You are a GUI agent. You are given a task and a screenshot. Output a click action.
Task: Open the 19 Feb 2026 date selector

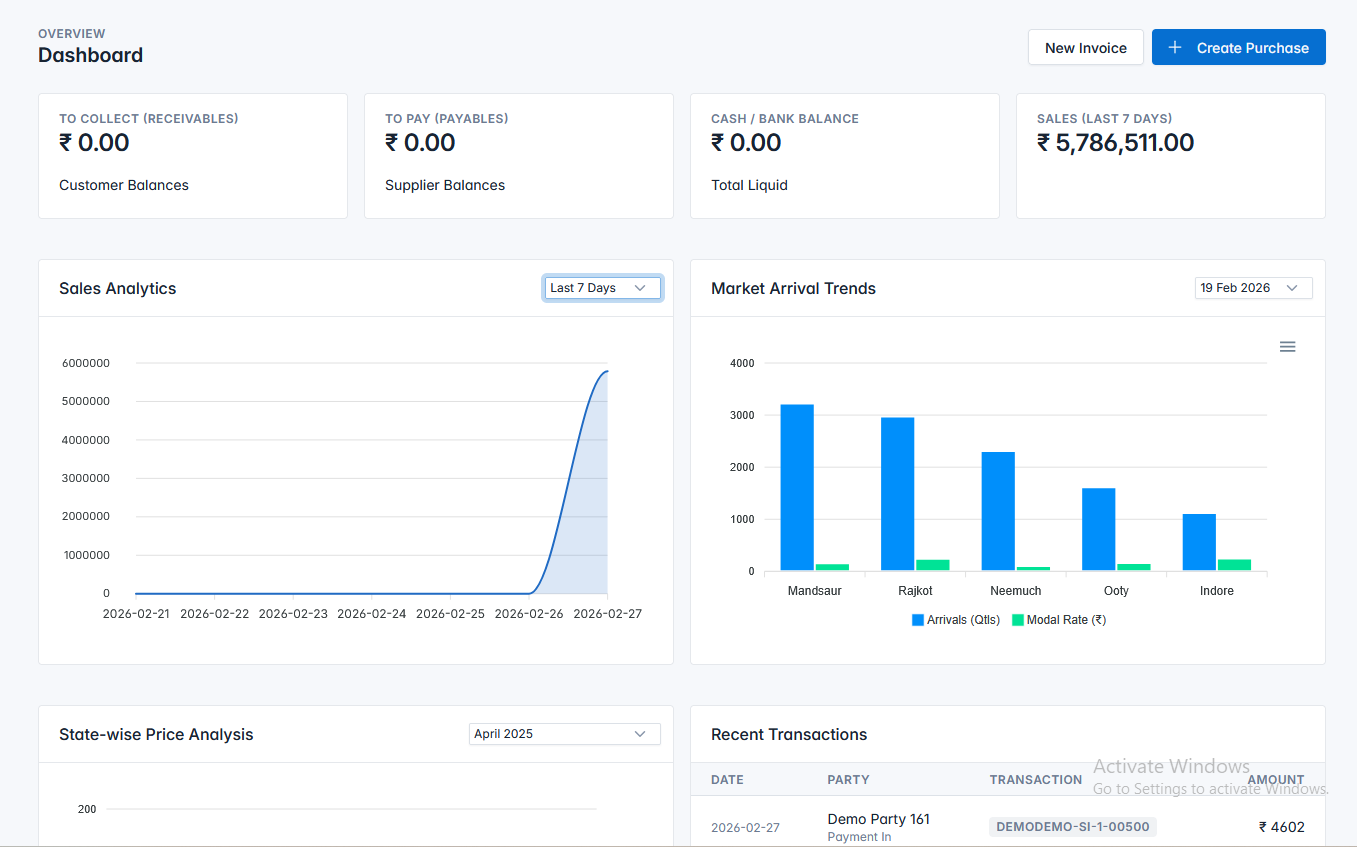point(1253,287)
